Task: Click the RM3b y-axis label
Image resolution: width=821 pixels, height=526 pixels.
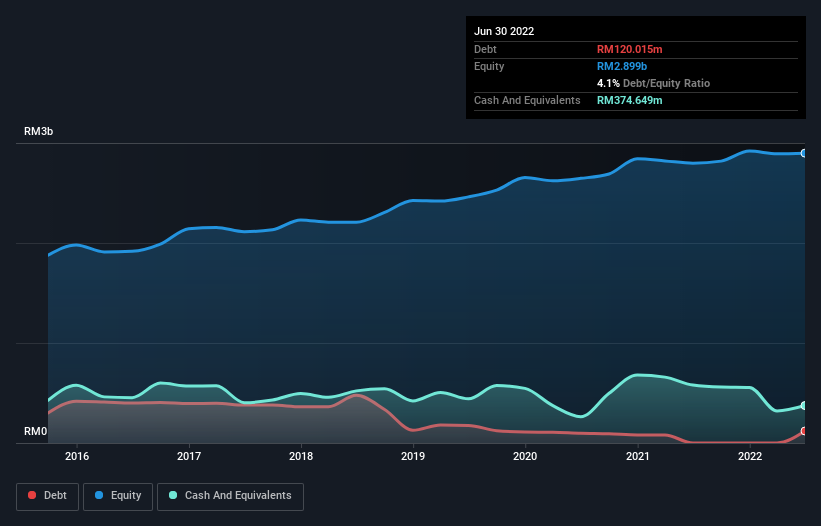Action: pos(40,132)
